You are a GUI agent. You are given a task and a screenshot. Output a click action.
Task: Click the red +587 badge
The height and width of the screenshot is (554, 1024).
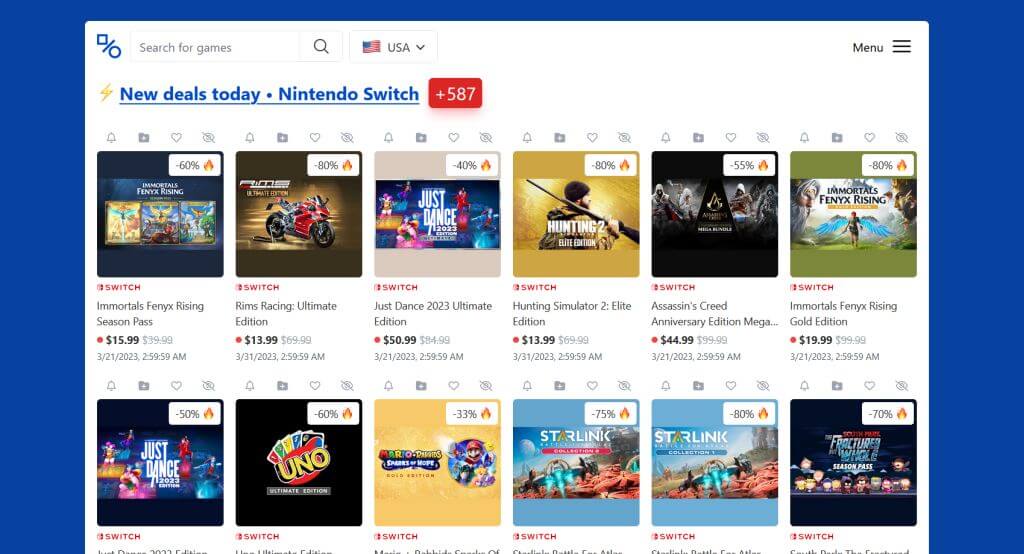point(455,93)
